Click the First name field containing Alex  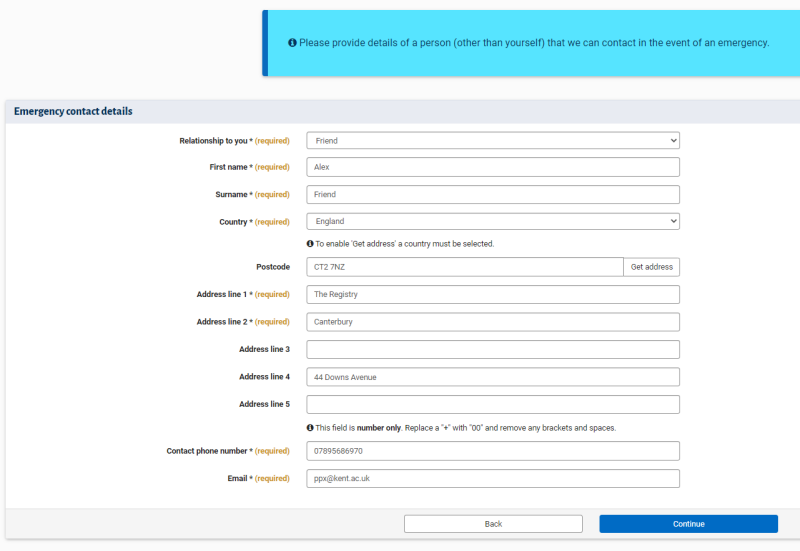pyautogui.click(x=493, y=167)
